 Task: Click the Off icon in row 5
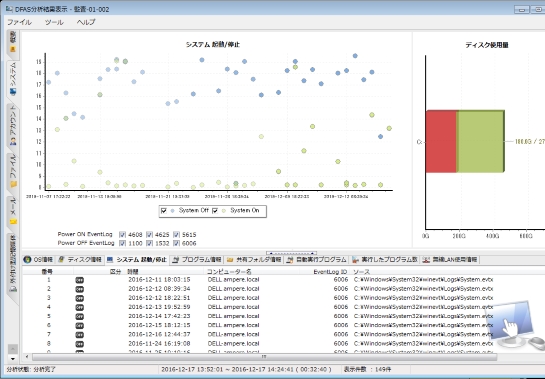80,316
